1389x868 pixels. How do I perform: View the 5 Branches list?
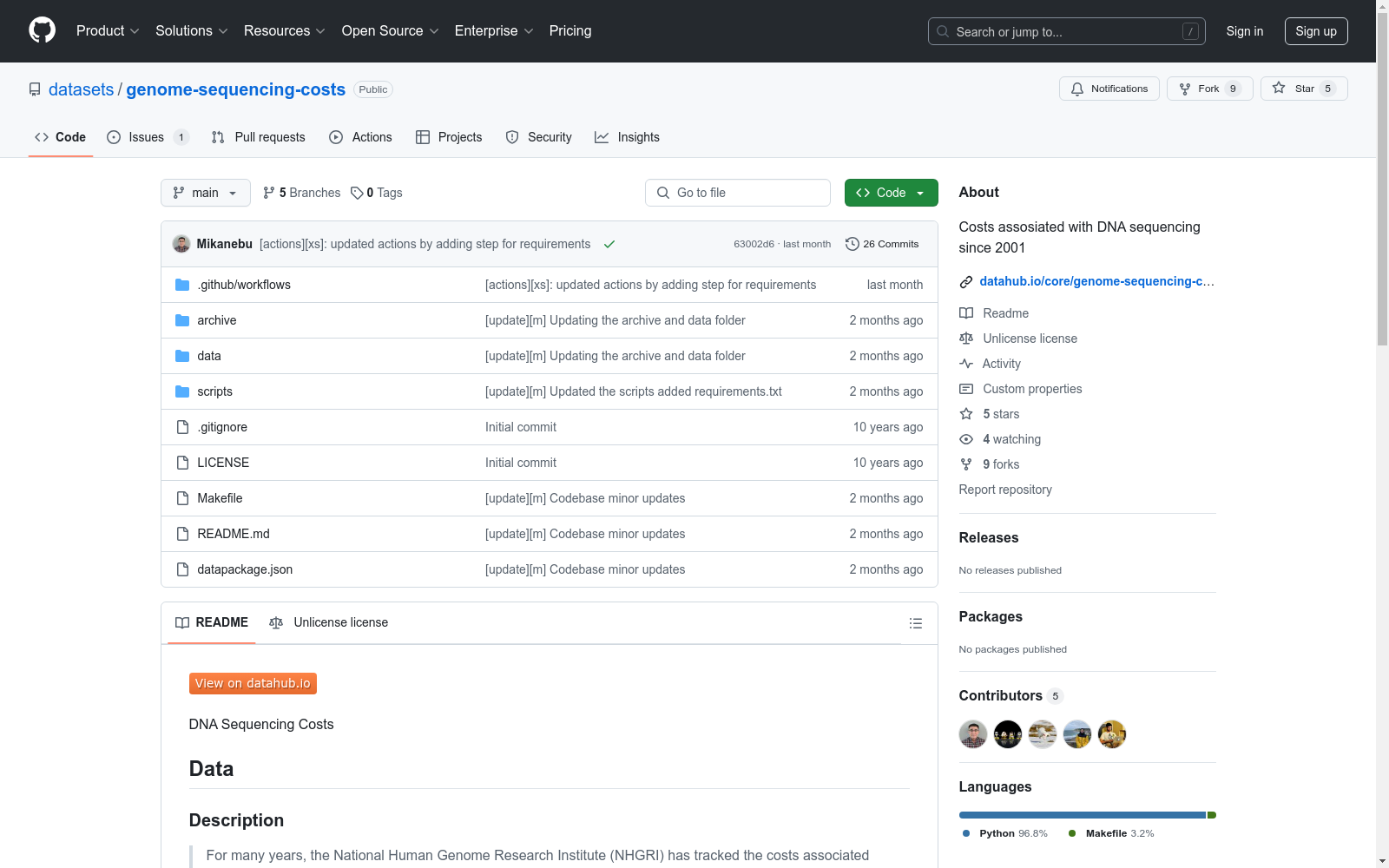click(x=301, y=193)
